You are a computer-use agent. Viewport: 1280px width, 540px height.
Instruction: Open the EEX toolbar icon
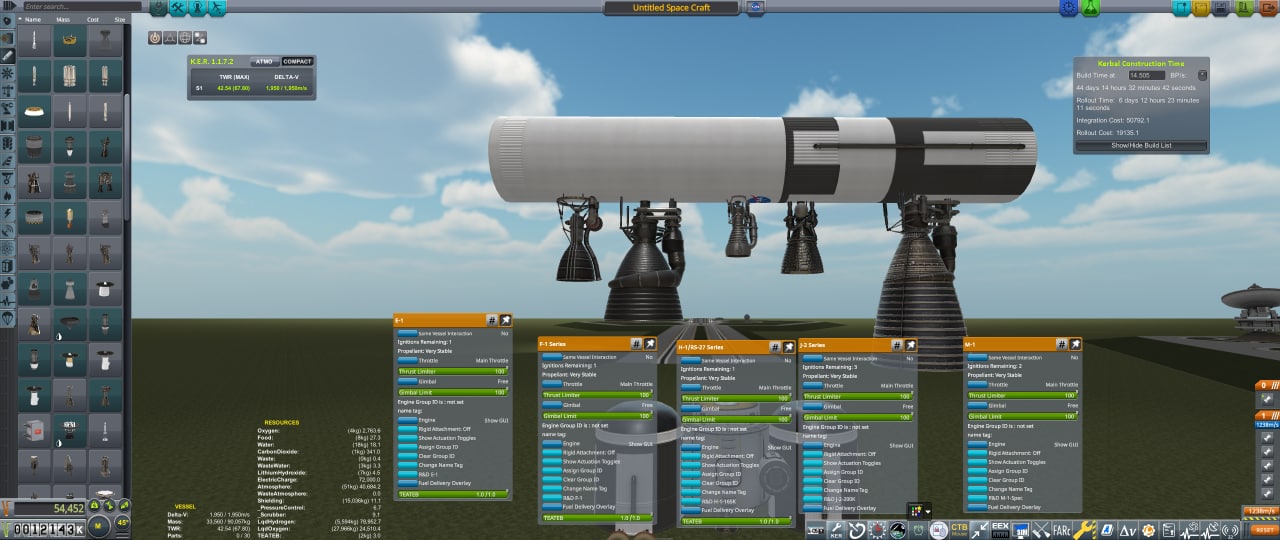1000,531
